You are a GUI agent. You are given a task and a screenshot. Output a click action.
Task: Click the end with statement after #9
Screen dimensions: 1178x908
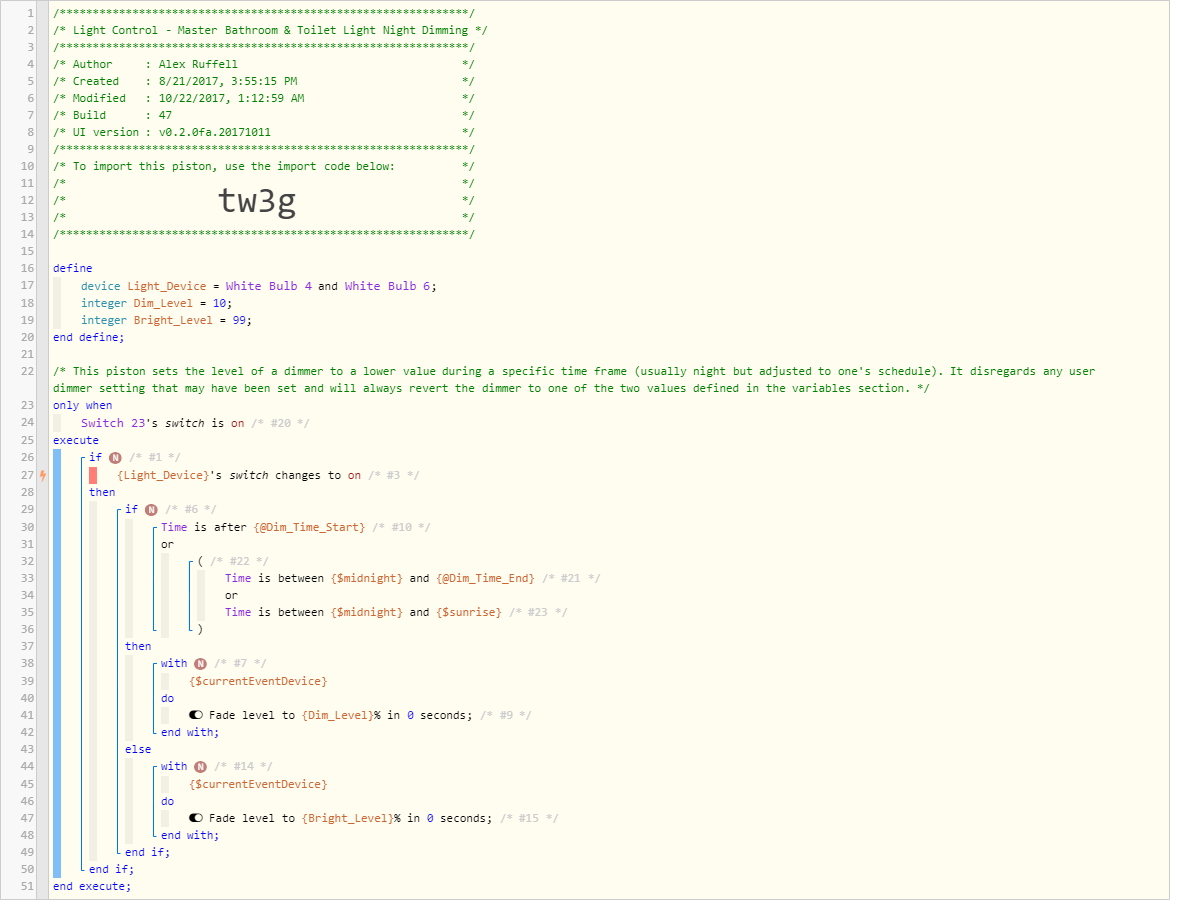click(x=190, y=732)
